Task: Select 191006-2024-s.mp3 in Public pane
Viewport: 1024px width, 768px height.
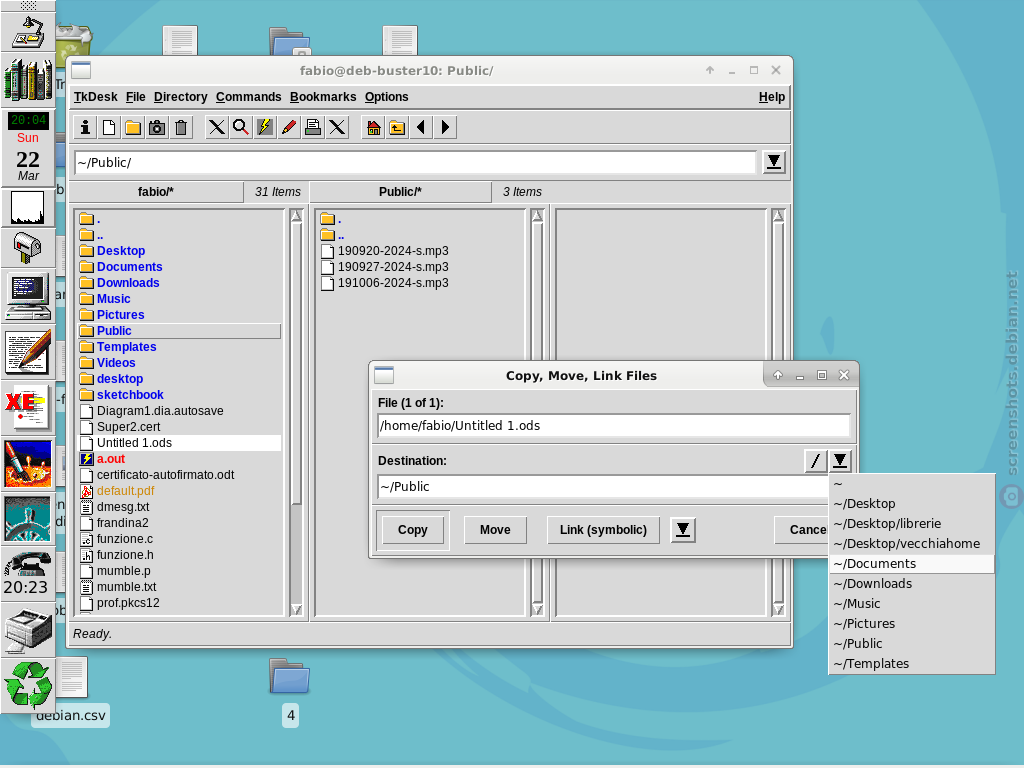Action: tap(393, 283)
